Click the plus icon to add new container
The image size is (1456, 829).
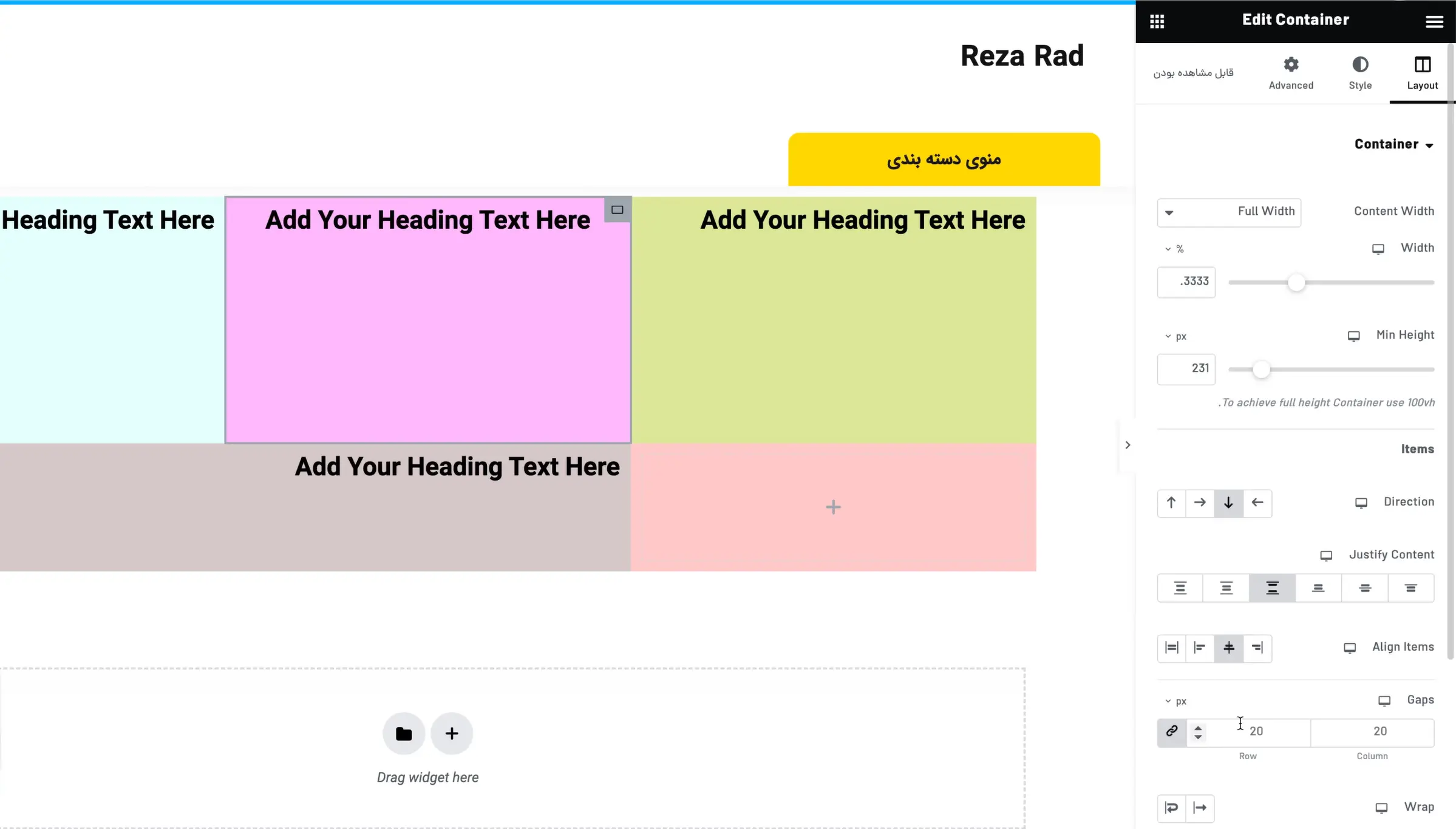(452, 734)
